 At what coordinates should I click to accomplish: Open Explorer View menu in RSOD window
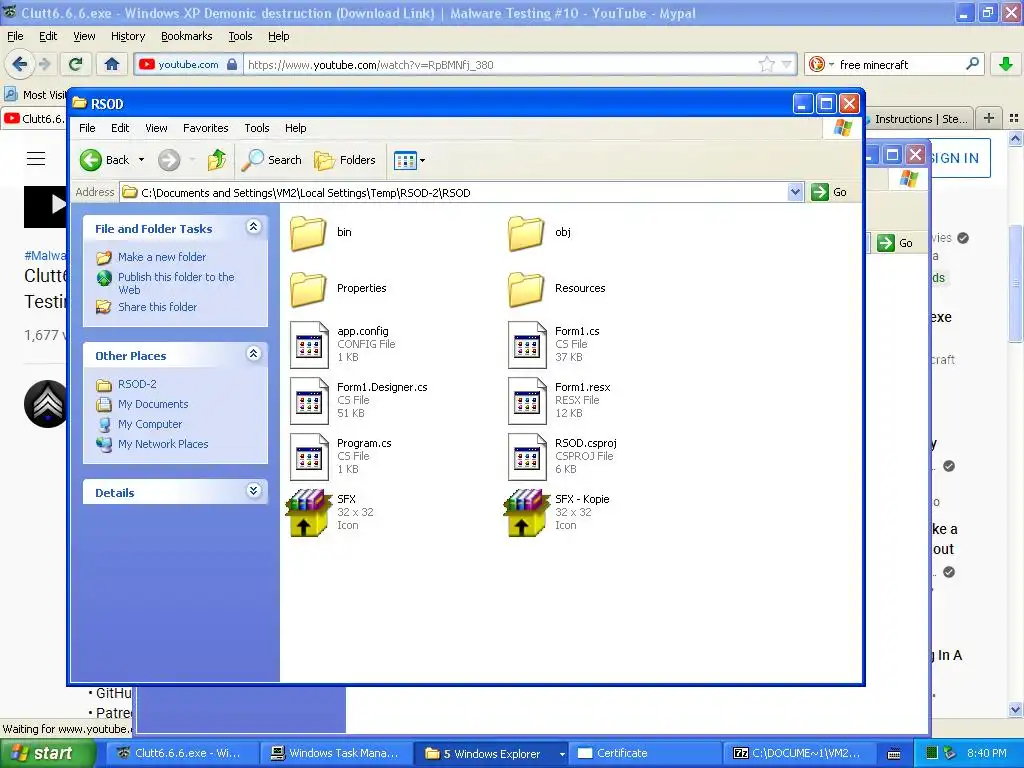tap(156, 128)
